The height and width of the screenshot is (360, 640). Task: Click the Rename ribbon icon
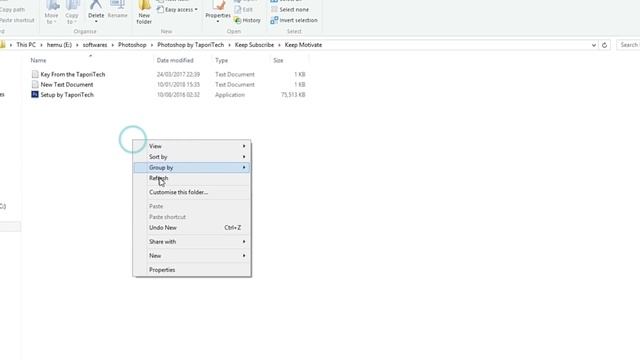coord(118,5)
